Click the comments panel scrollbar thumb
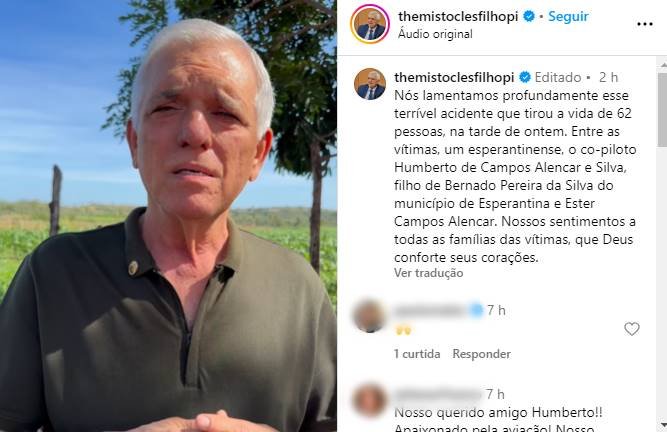This screenshot has width=667, height=432. (662, 110)
